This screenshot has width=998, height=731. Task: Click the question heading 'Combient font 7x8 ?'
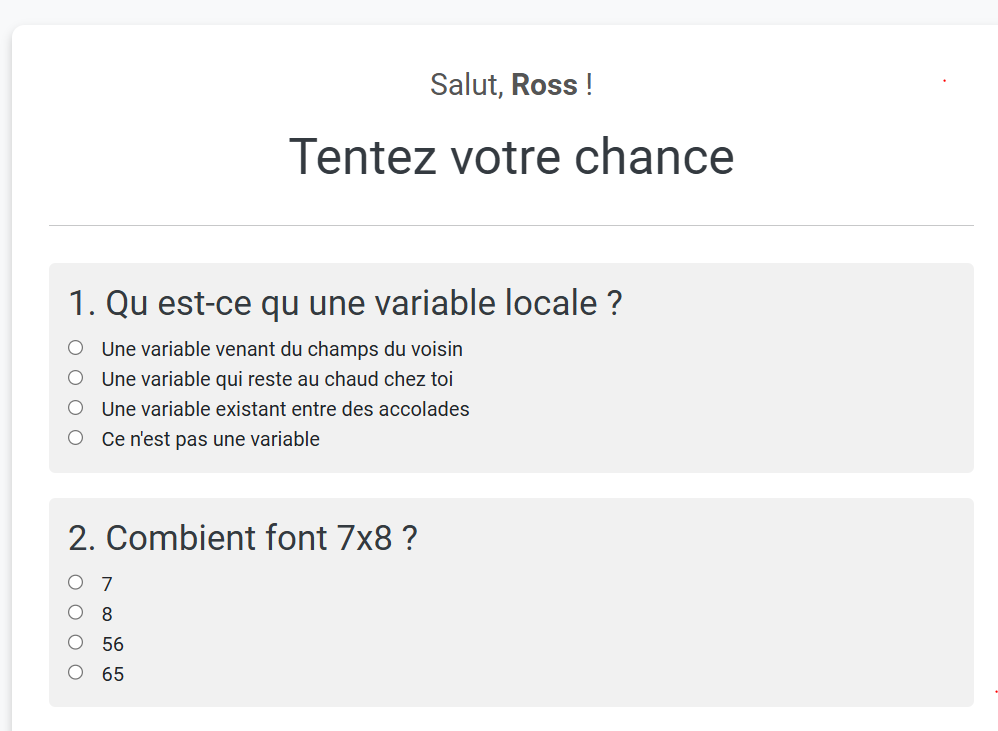click(x=262, y=538)
